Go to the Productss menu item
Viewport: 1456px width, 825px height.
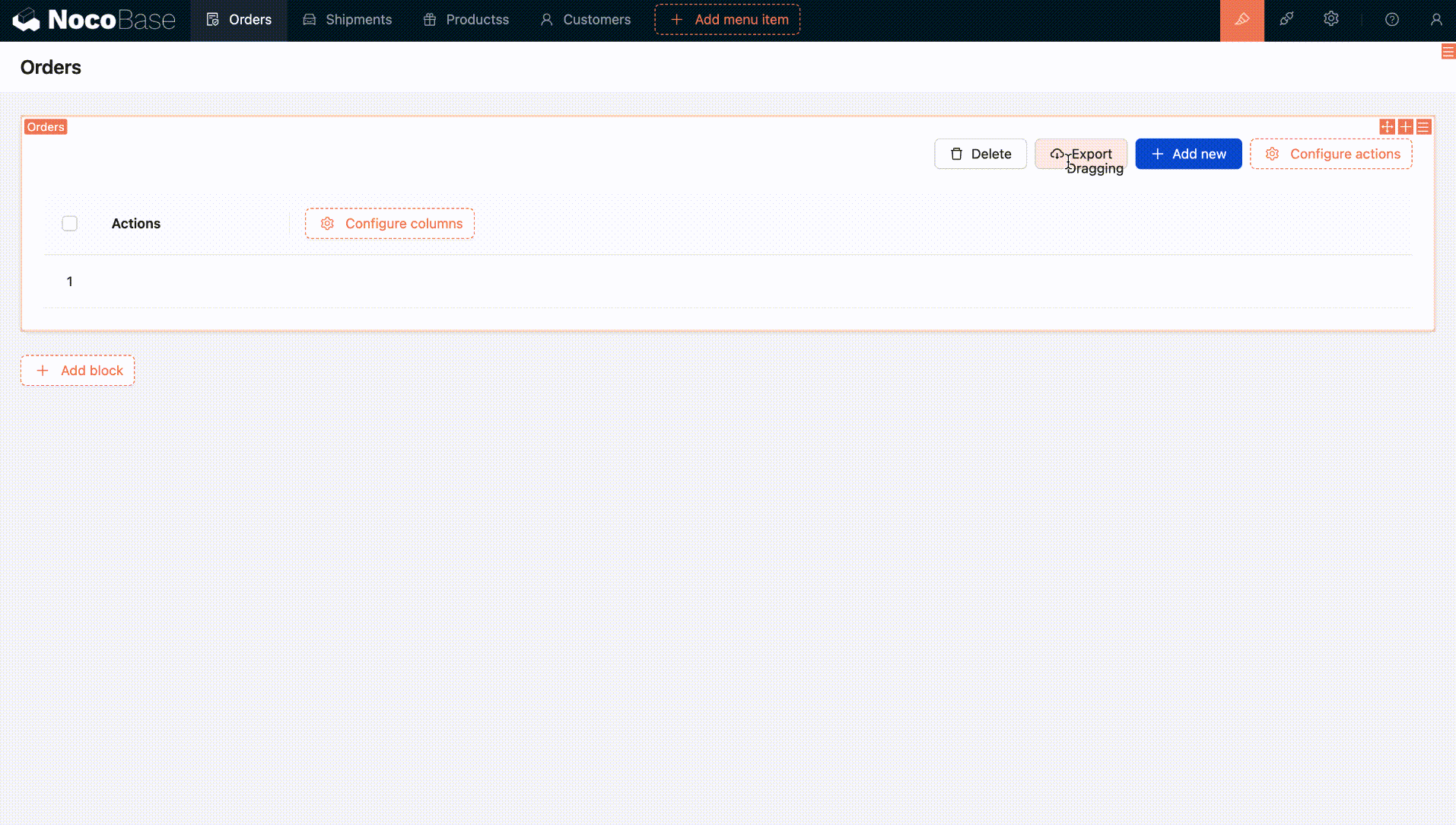click(466, 20)
